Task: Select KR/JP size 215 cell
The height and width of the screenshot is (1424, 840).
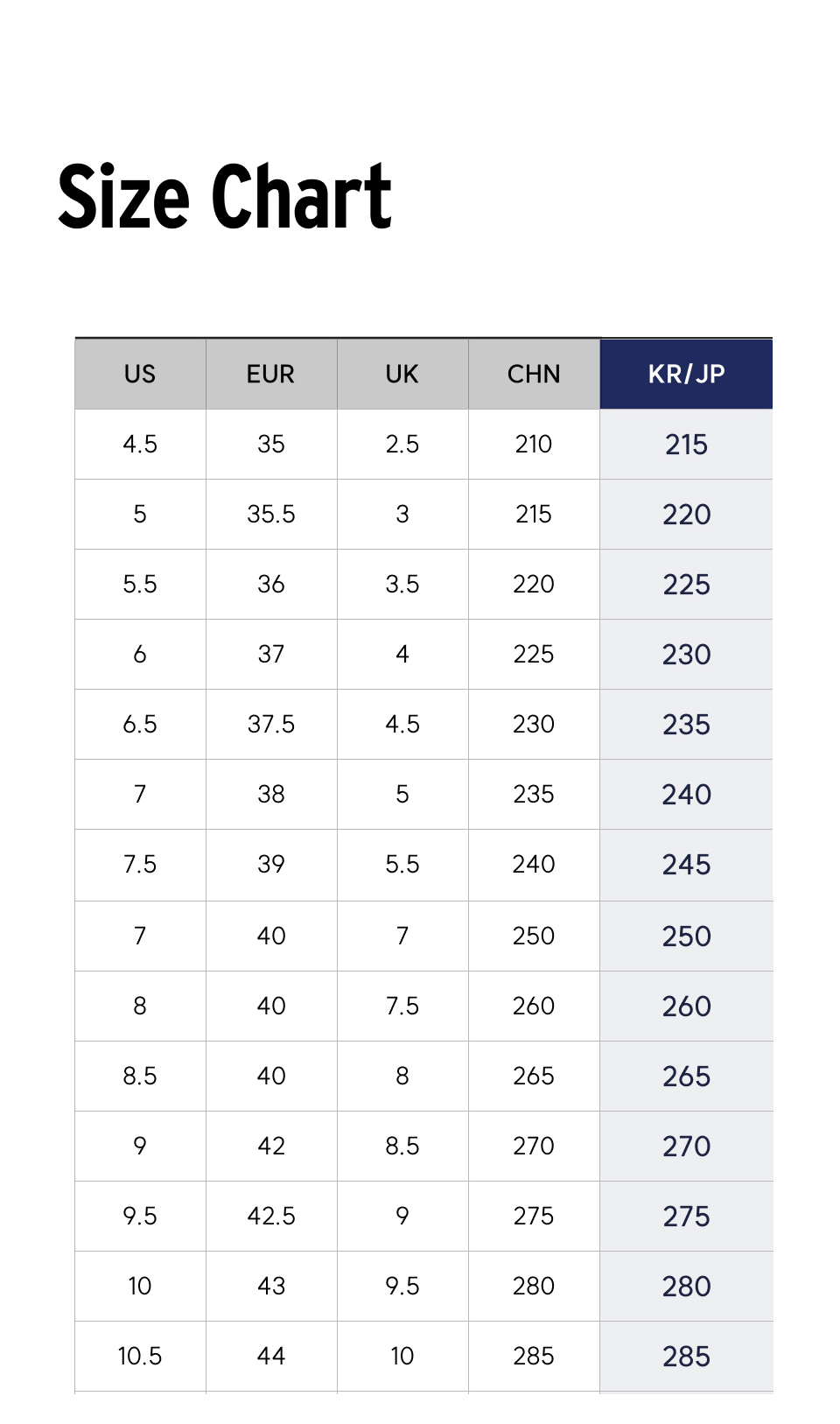Action: 686,445
